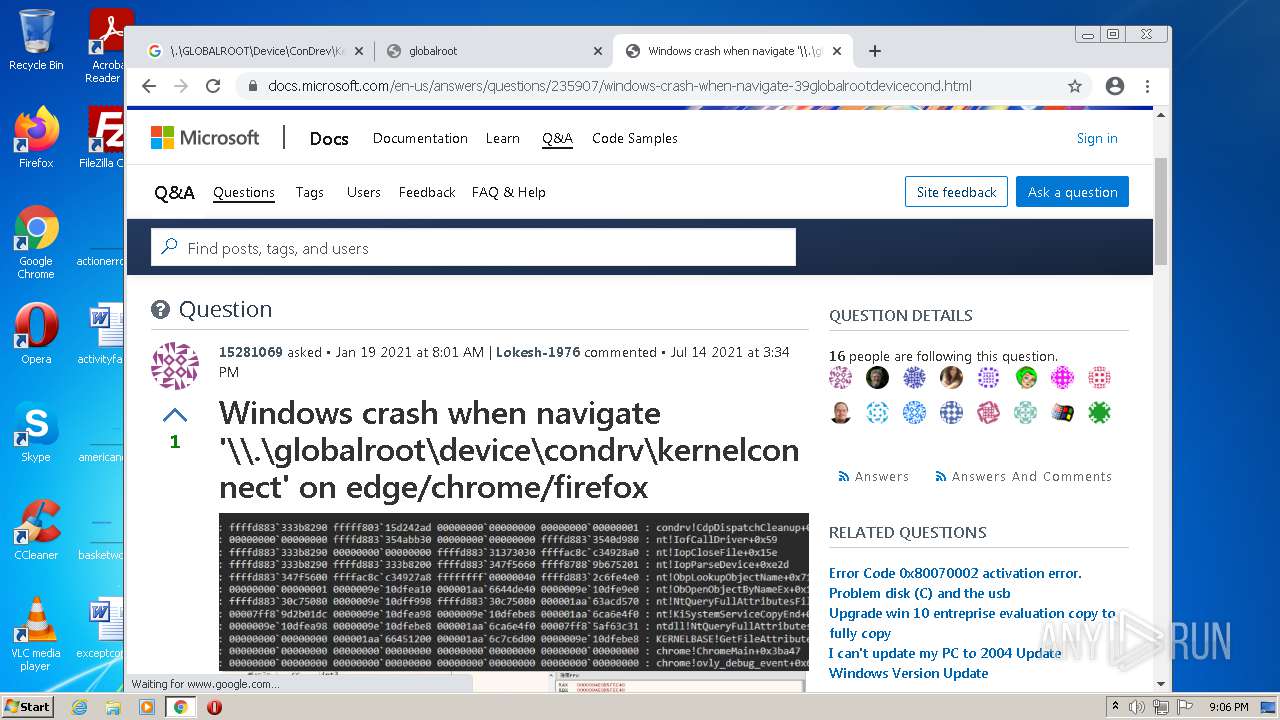Screen dimensions: 1280x720
Task: Open 'Windows Version Update' related question
Action: click(908, 673)
